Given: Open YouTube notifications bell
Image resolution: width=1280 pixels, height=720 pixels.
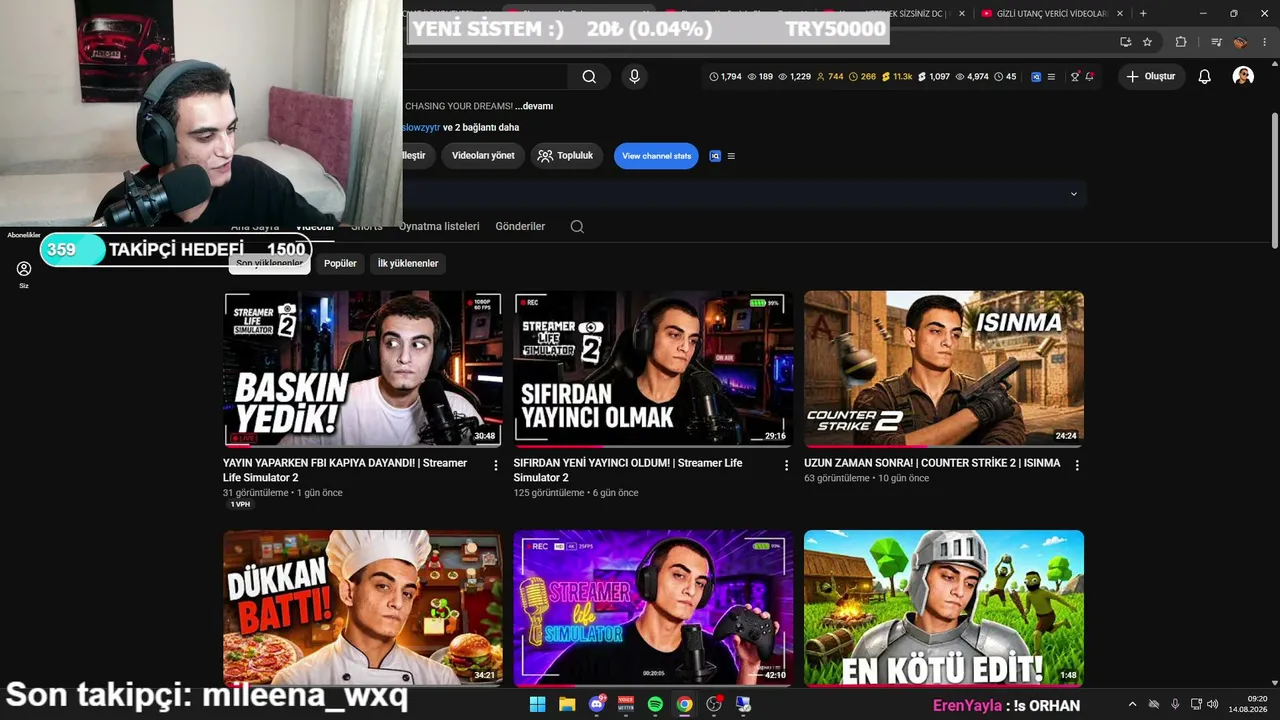Looking at the screenshot, I should tap(1205, 77).
